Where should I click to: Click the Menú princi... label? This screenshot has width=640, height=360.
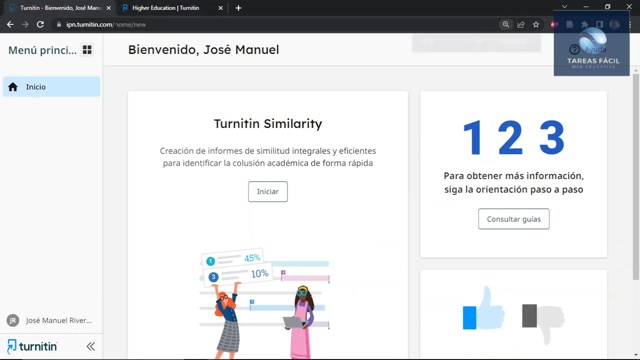click(42, 50)
